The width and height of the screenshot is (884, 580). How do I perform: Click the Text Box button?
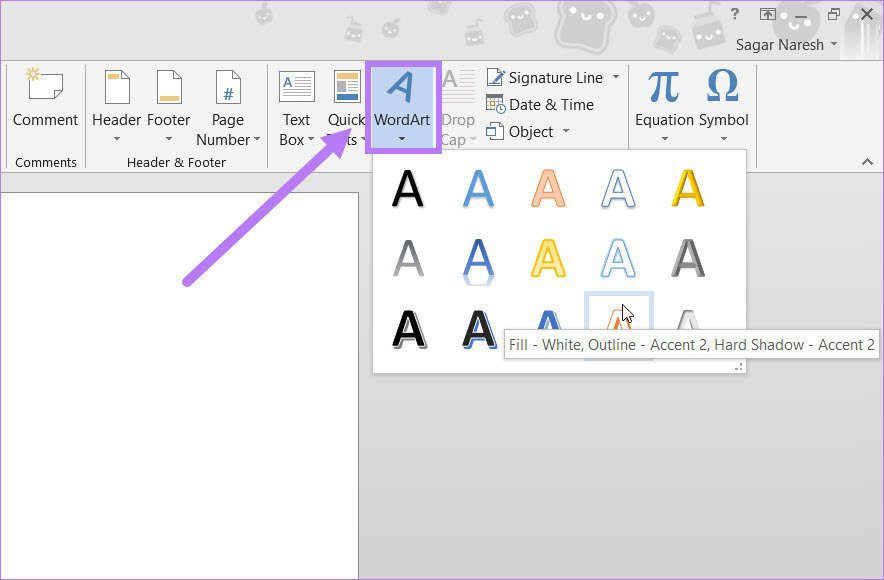point(297,107)
